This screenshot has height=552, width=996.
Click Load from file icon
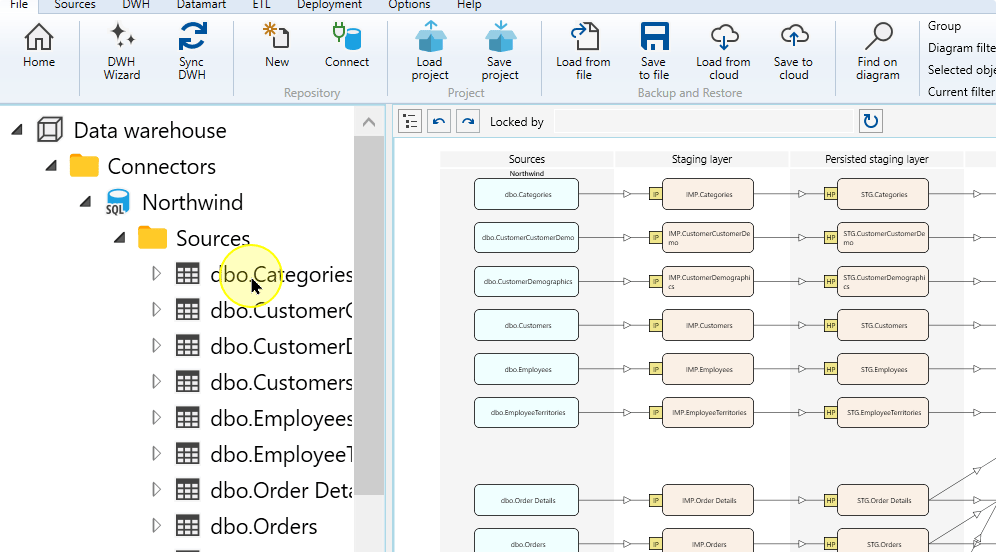[x=584, y=36]
